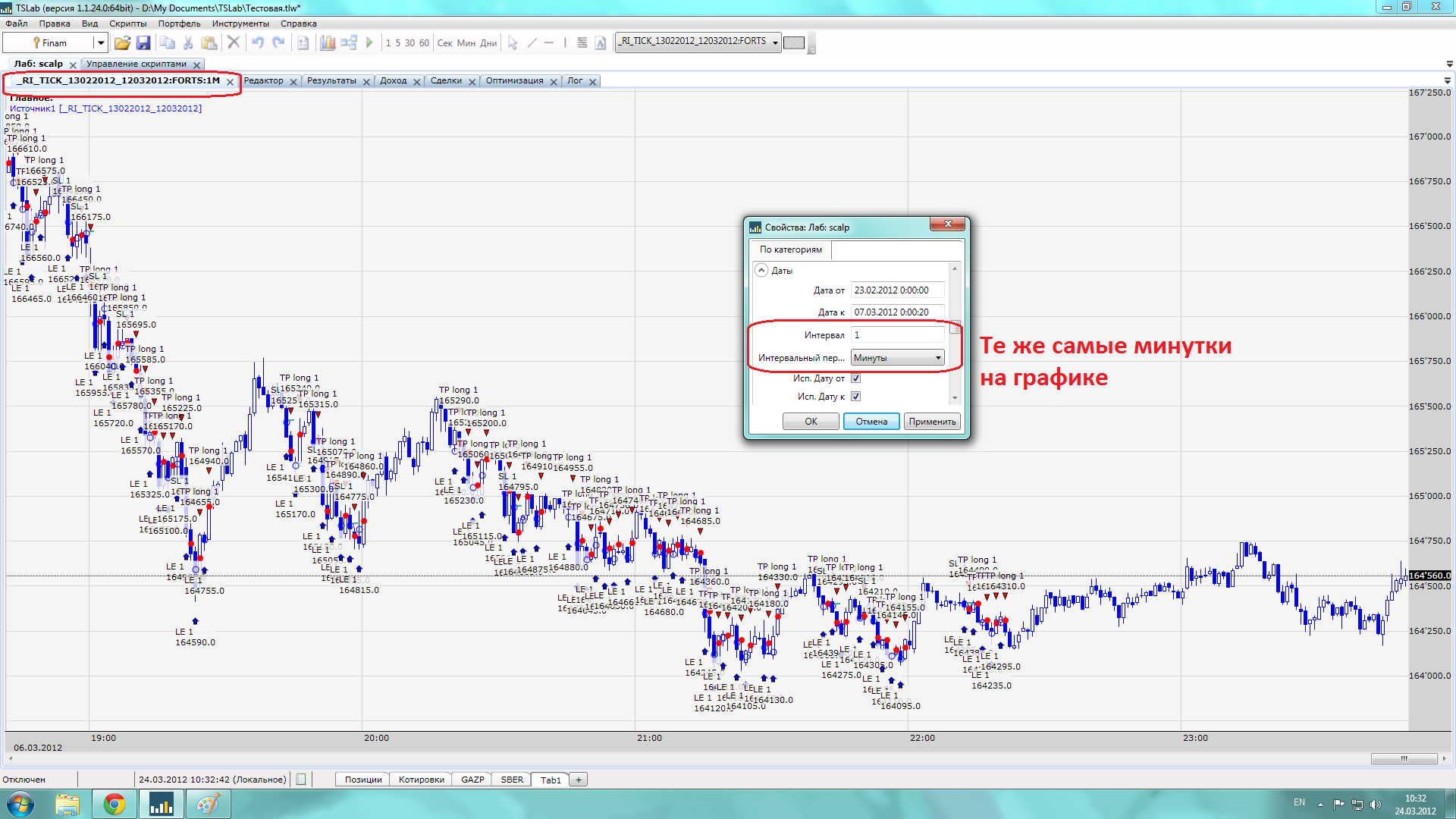Viewport: 1456px width, 819px height.
Task: Click the save diskette icon
Action: click(143, 43)
